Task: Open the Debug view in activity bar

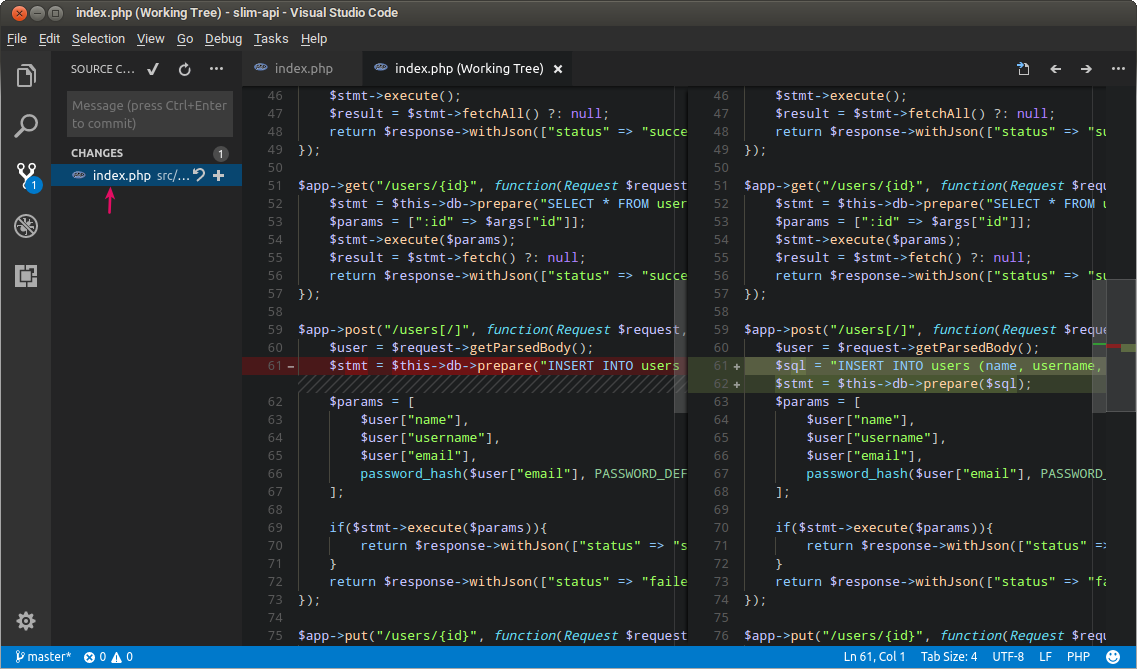Action: (x=26, y=227)
